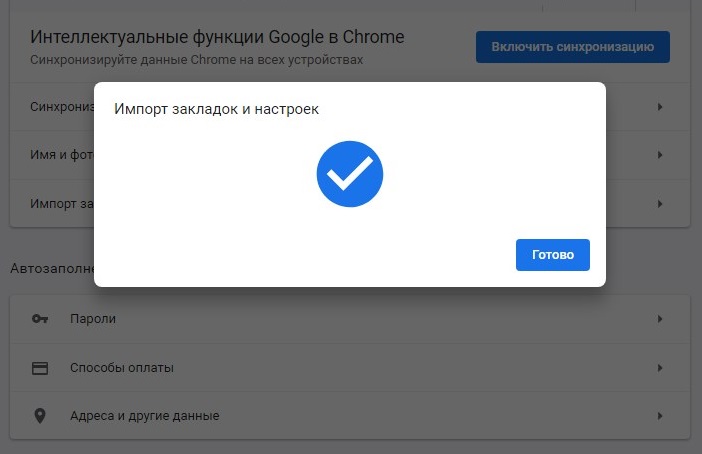Click the location pin icon for Адреса
This screenshot has width=702, height=454.
point(40,416)
